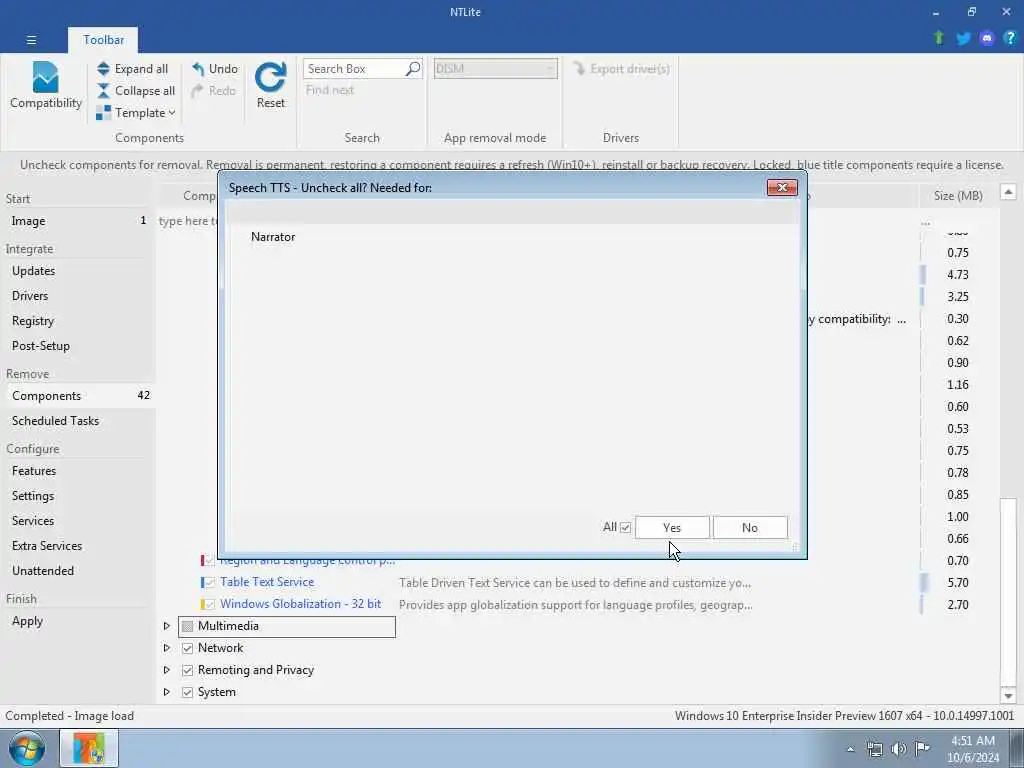Click Yes in the Speech TTS dialog
The height and width of the screenshot is (768, 1024).
click(x=672, y=528)
